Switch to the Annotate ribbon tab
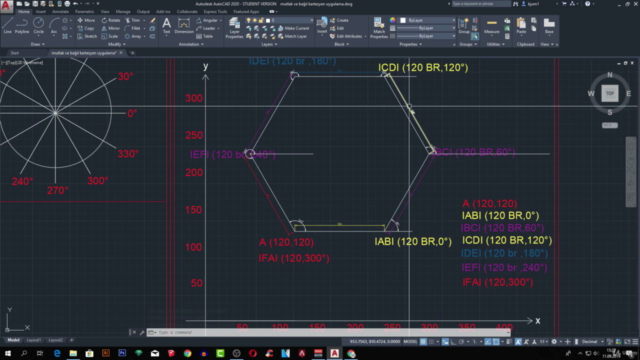The image size is (640, 360). coord(60,11)
